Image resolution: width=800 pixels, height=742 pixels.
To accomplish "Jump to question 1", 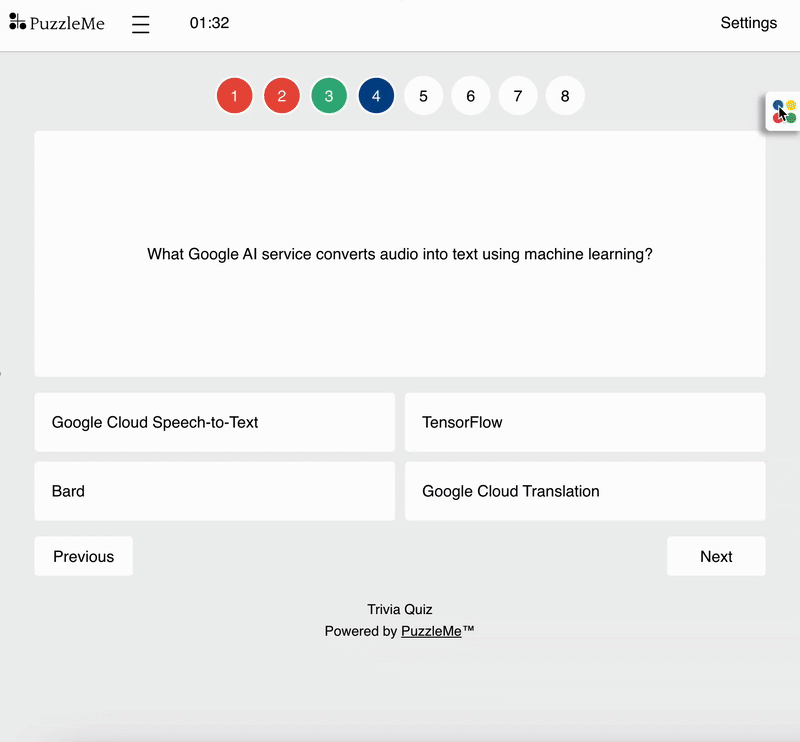I will pos(235,96).
